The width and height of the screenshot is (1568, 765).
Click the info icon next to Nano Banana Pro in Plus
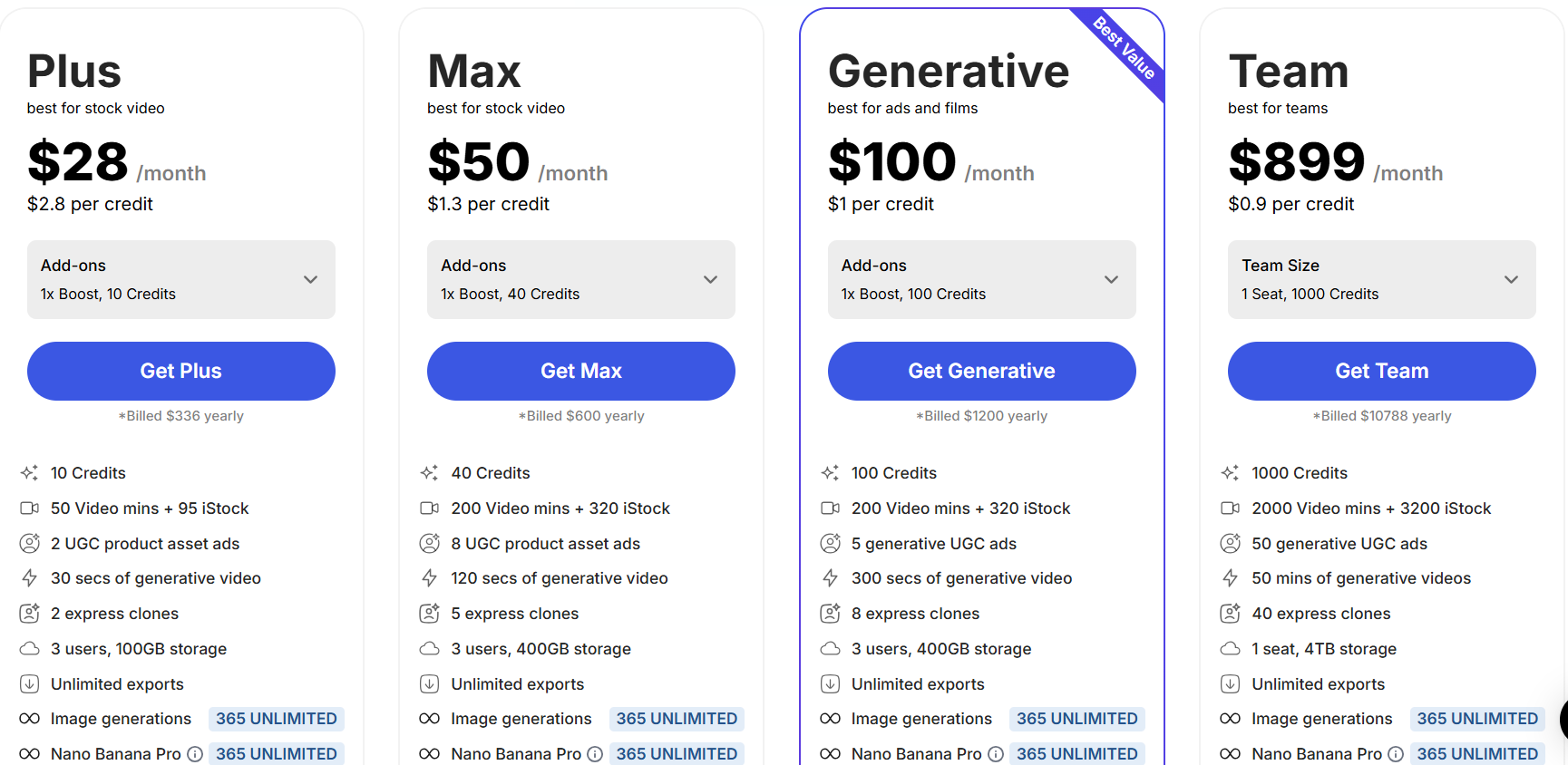(196, 753)
